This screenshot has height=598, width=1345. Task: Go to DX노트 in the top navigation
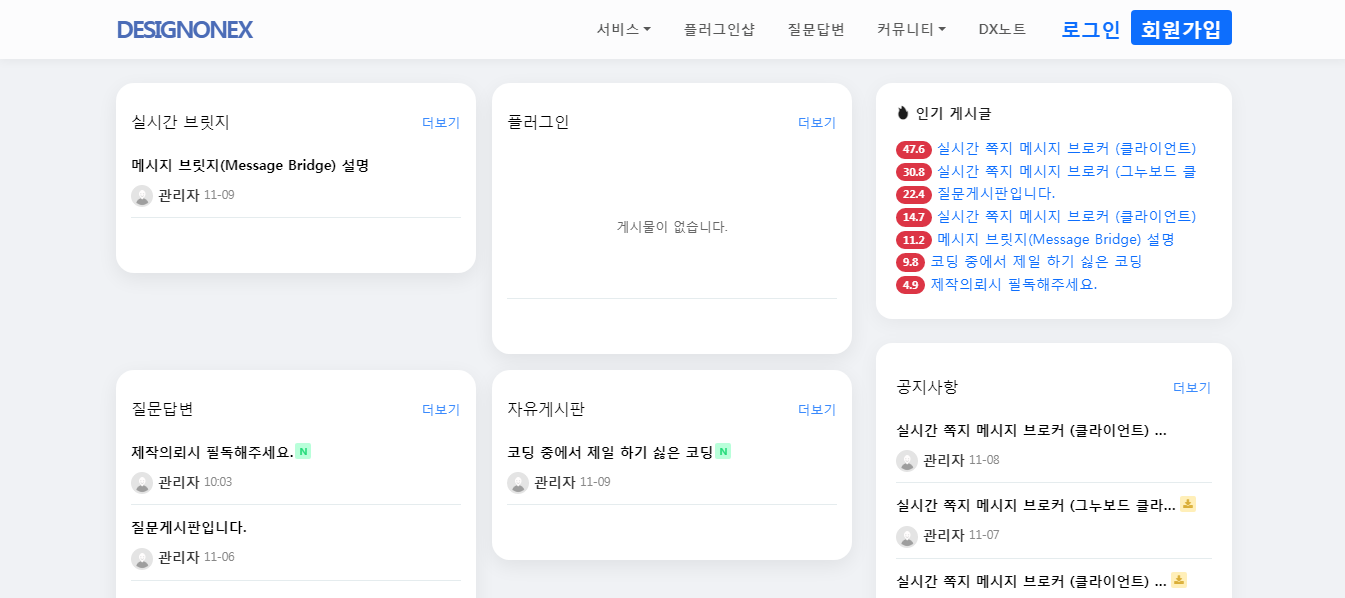point(1002,30)
